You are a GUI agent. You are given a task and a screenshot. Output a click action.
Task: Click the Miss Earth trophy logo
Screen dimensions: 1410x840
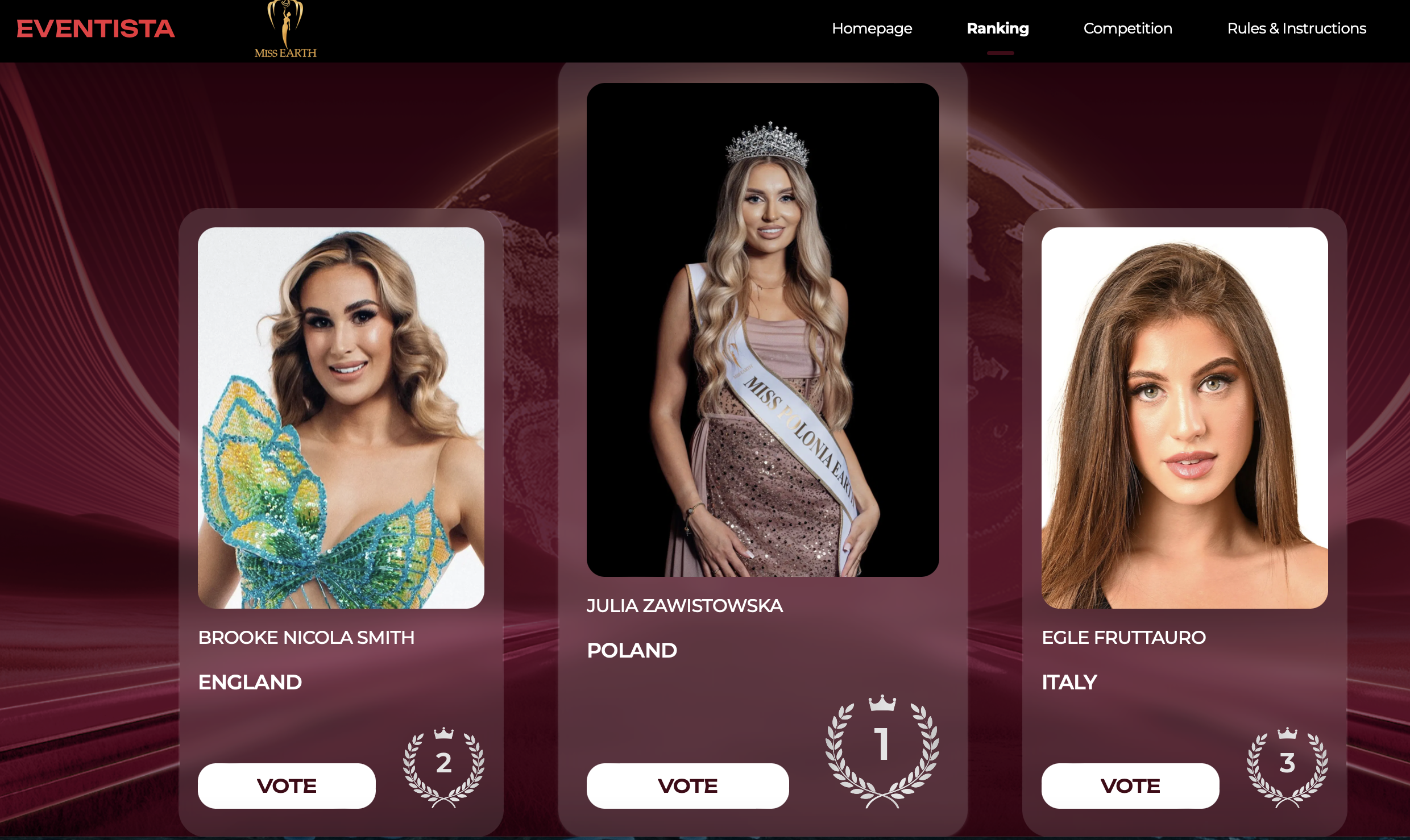coord(285,30)
